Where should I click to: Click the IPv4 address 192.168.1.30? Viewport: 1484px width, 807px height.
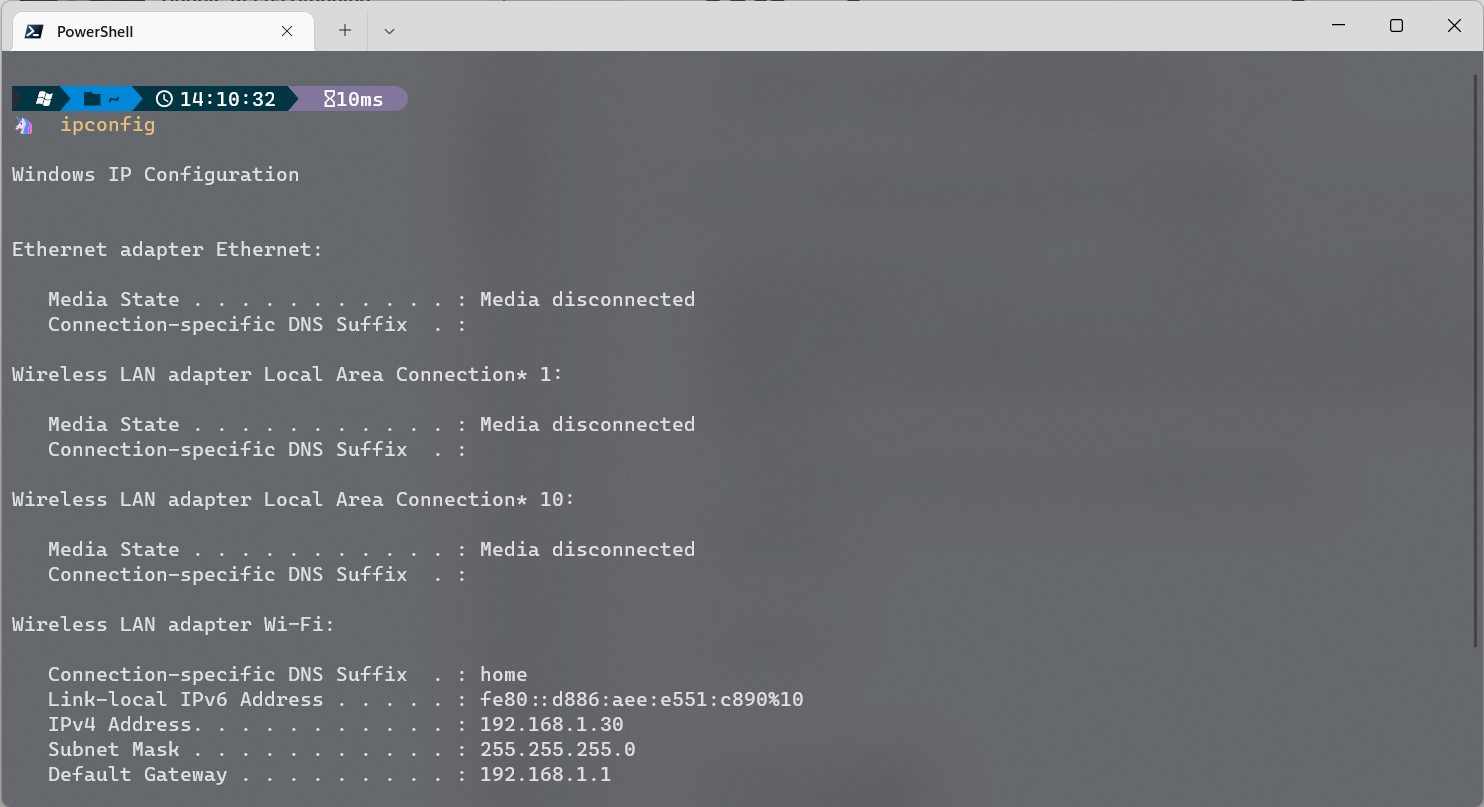coord(551,724)
